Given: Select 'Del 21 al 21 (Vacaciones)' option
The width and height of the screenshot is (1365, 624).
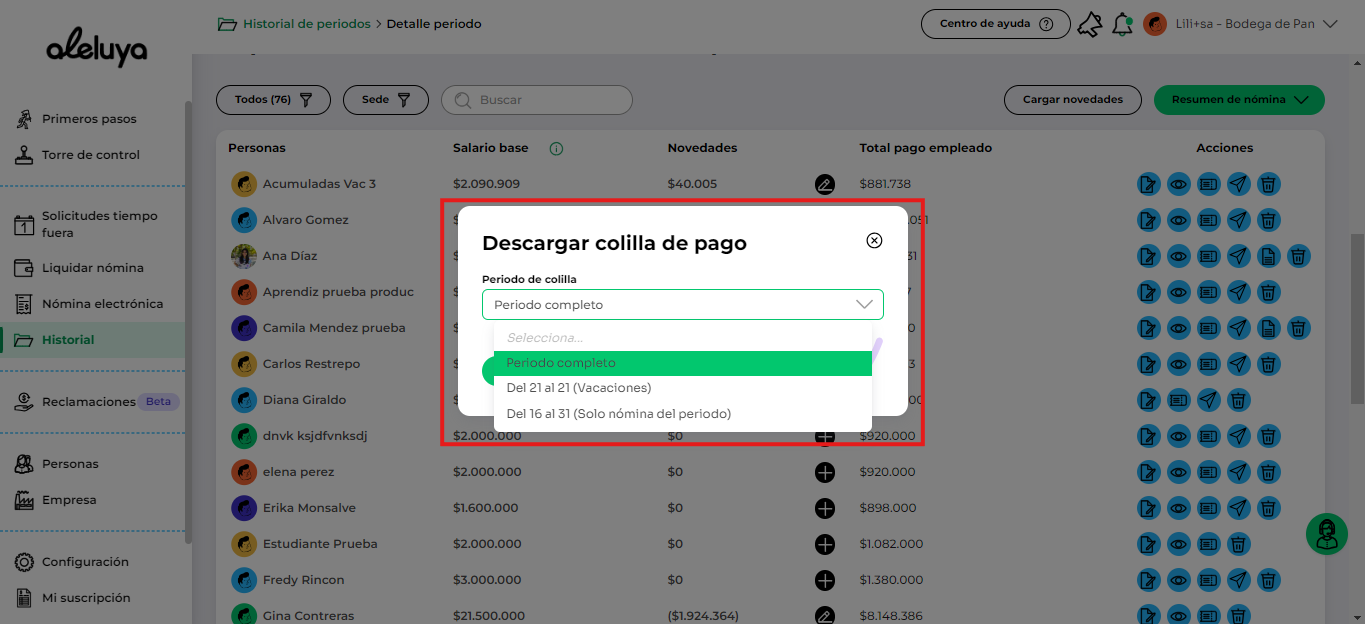Looking at the screenshot, I should 578,388.
